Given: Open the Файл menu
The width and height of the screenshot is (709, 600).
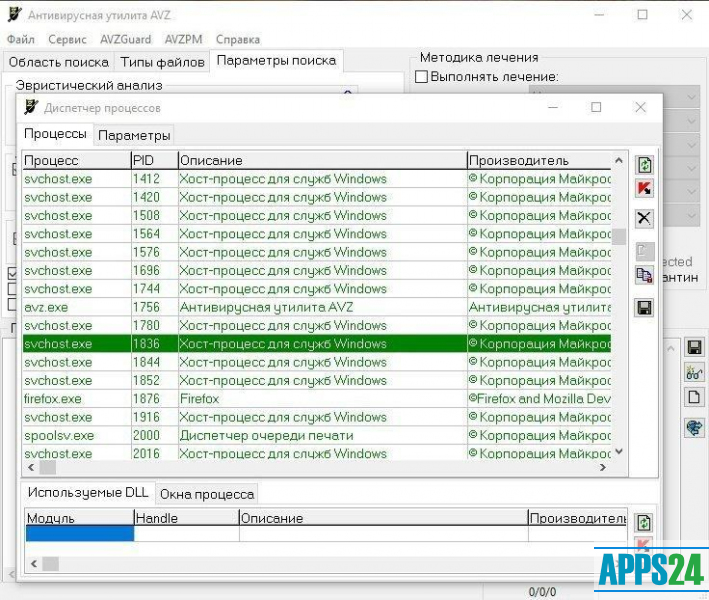Looking at the screenshot, I should 21,39.
